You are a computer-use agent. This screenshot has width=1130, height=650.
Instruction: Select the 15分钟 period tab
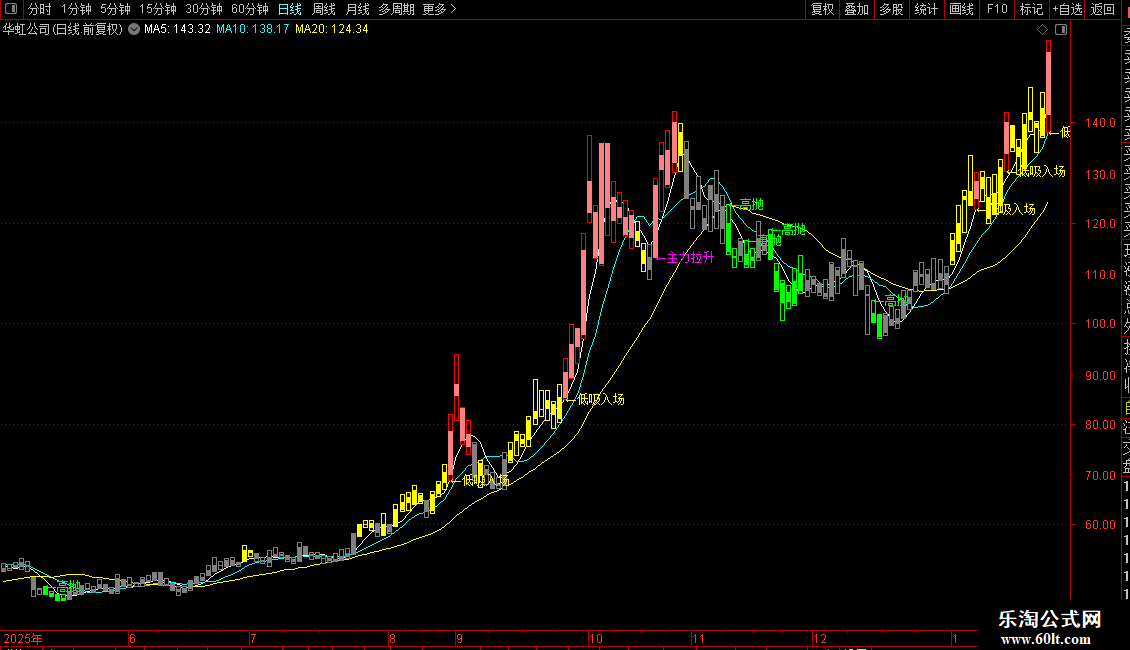pos(157,9)
